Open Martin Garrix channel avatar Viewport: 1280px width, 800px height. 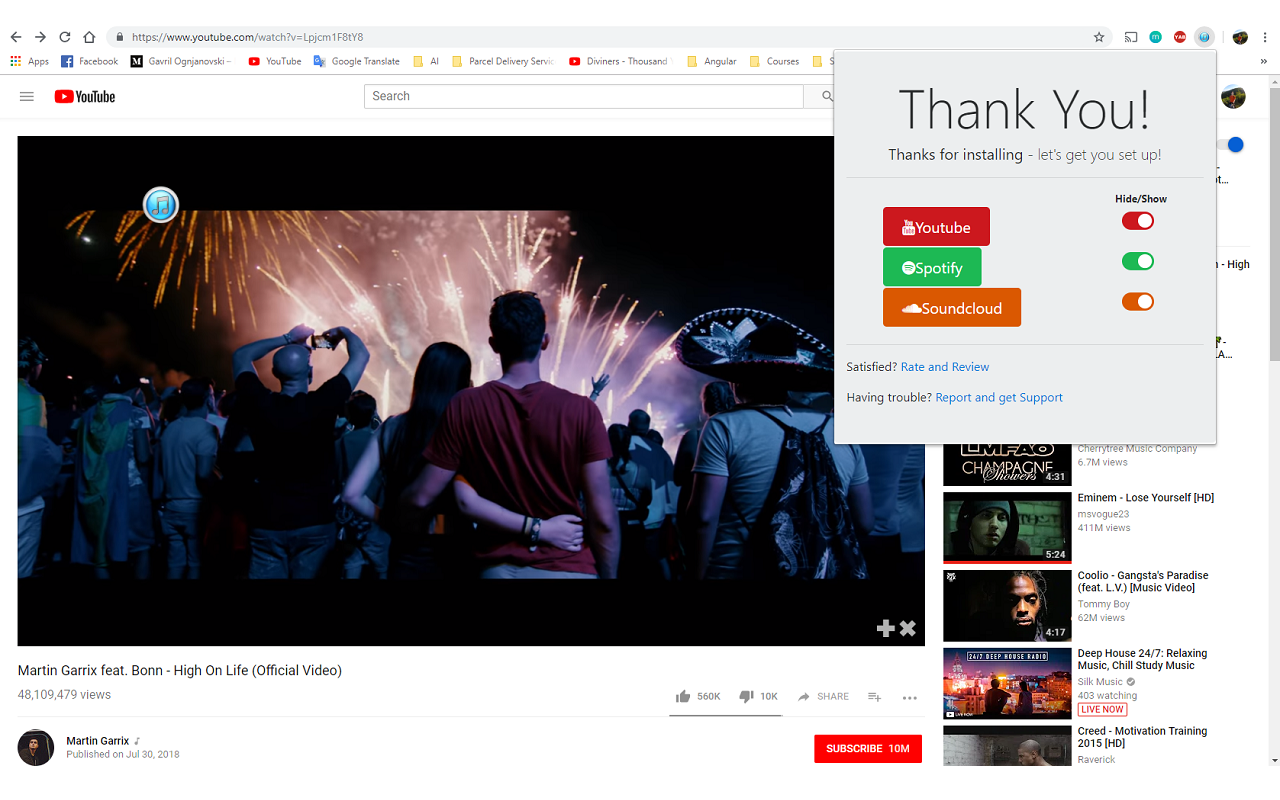[x=36, y=747]
